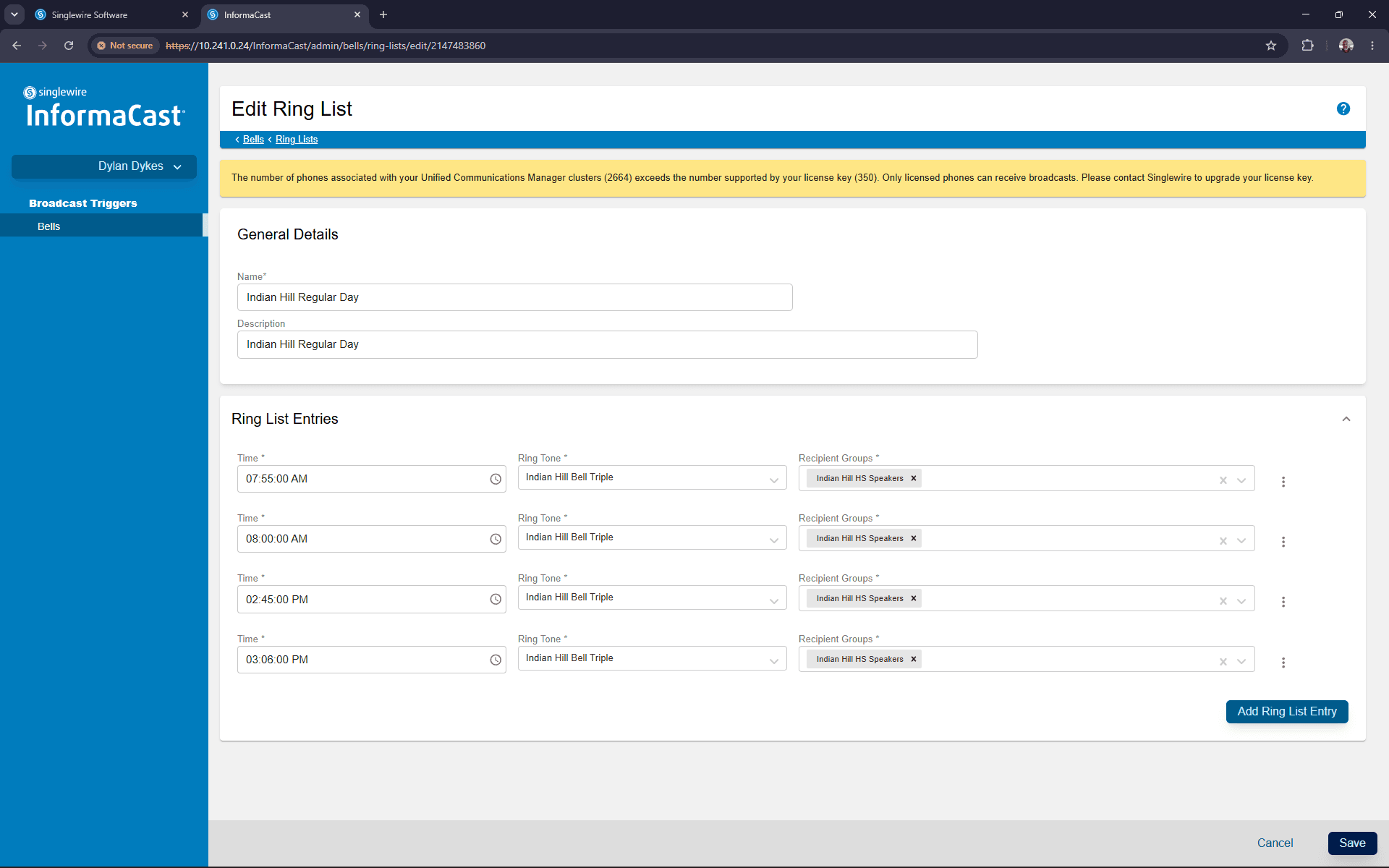Click the browser address bar URL
1389x868 pixels.
click(326, 46)
